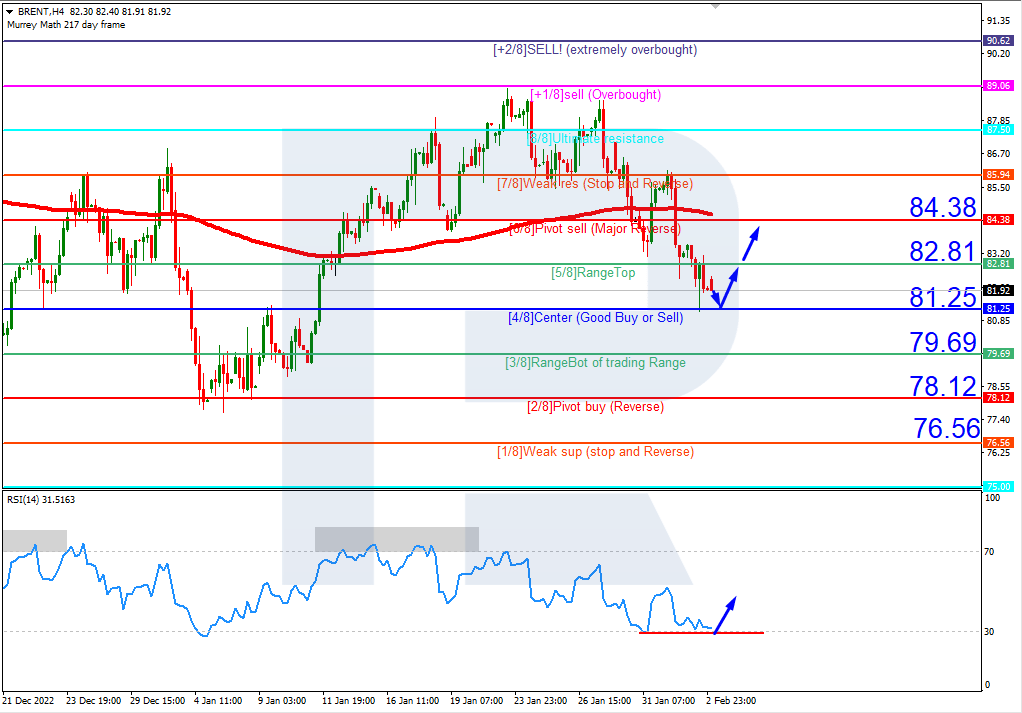Viewport: 1022px width, 713px height.
Task: Click the triangle beside the BRENT,H4 title
Action: pos(8,12)
